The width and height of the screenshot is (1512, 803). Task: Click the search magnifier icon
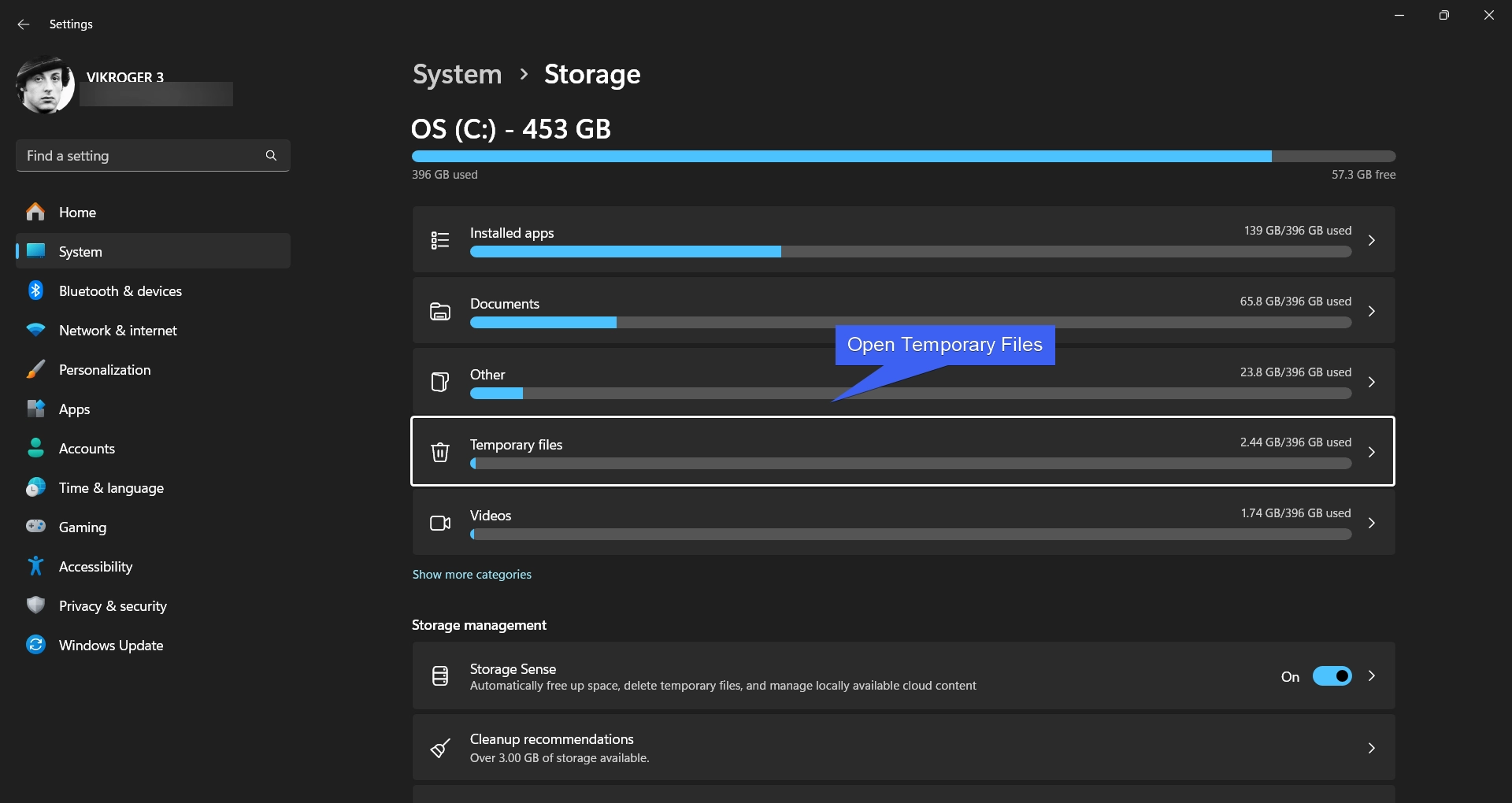[271, 156]
